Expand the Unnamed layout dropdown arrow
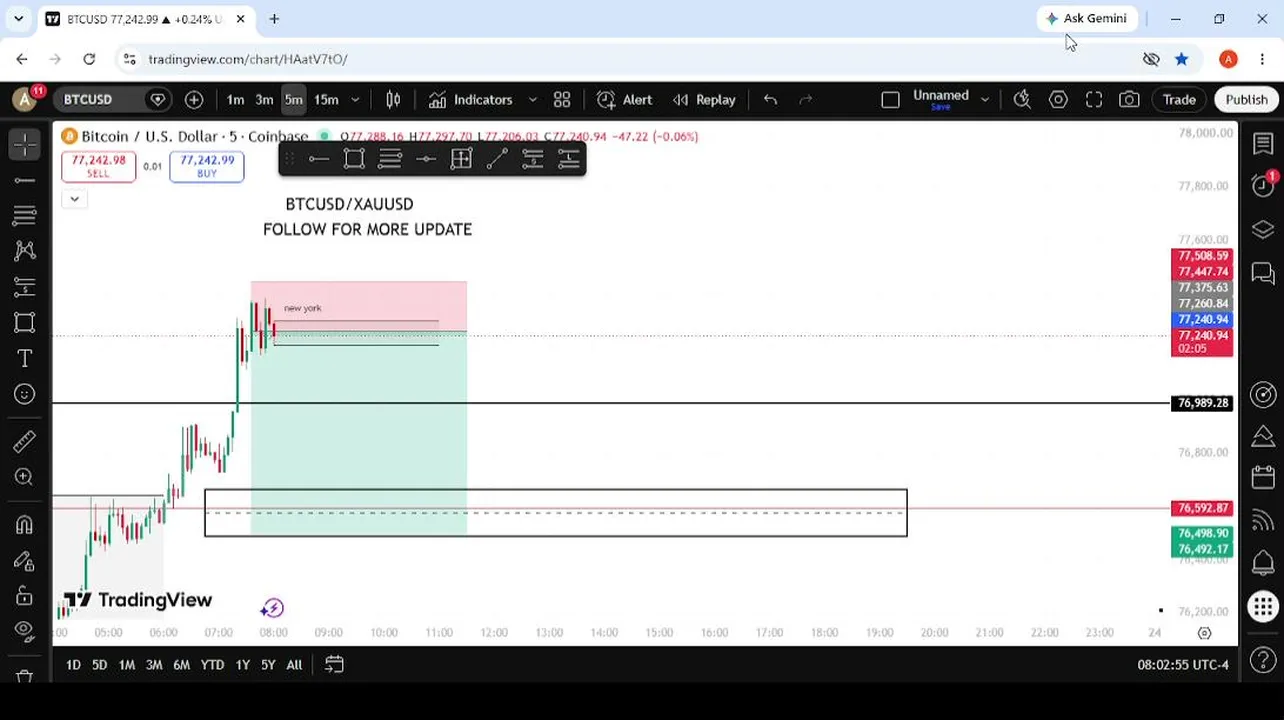 (985, 99)
